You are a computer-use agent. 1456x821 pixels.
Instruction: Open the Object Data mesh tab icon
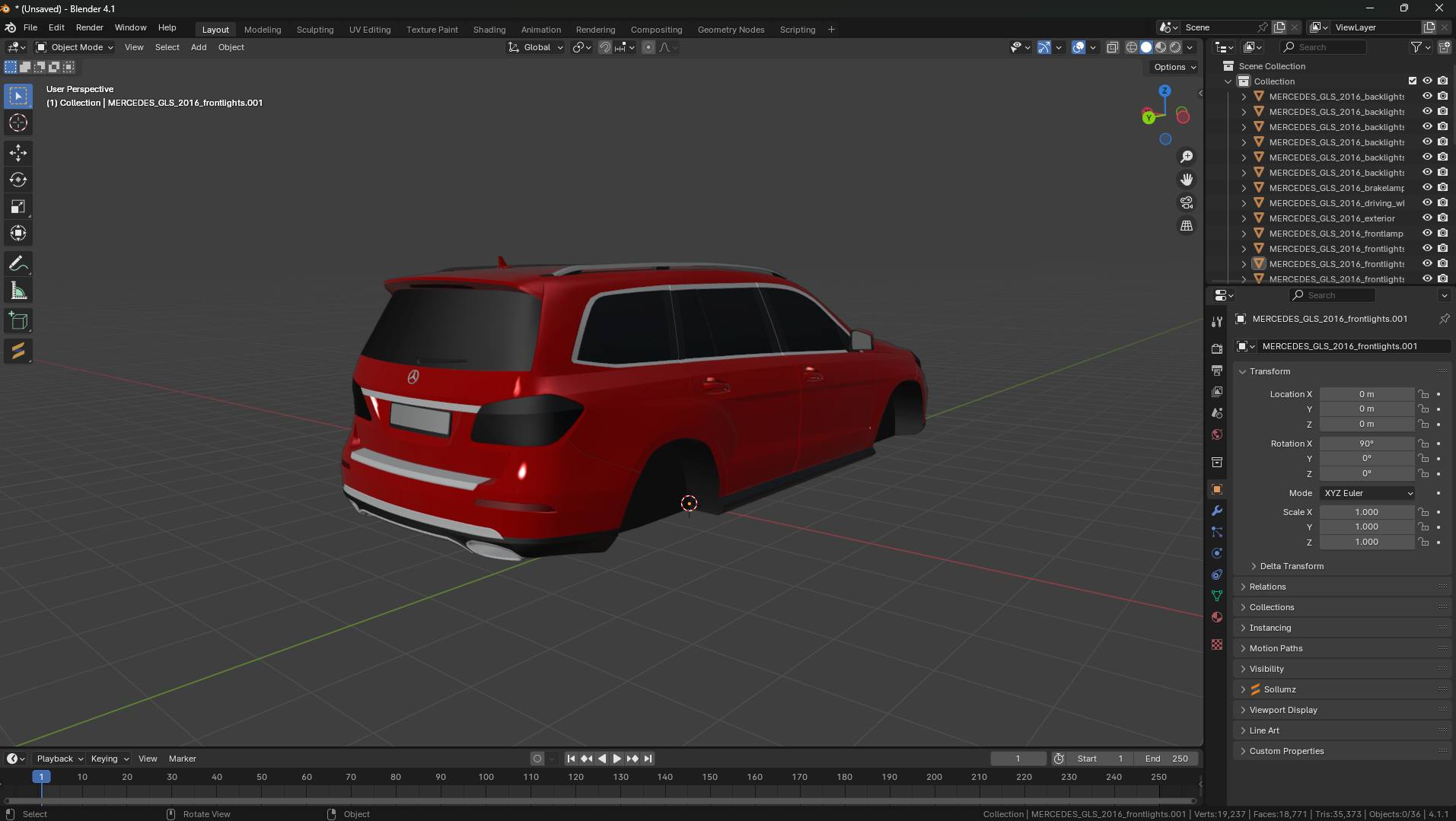point(1217,596)
